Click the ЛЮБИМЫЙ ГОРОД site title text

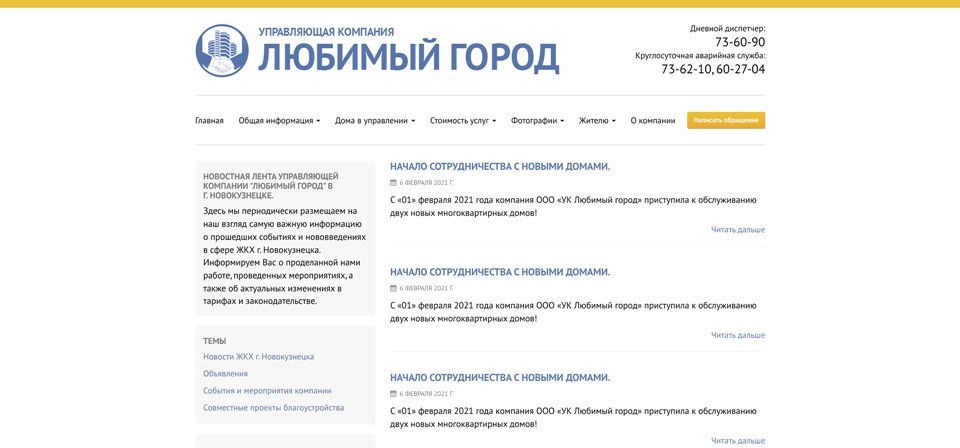408,58
